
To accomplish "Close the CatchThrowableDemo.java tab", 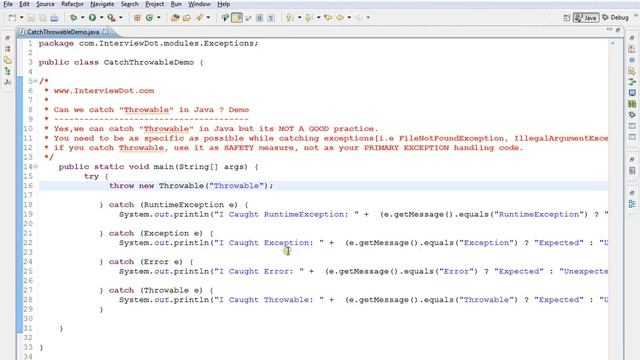I will pos(106,31).
